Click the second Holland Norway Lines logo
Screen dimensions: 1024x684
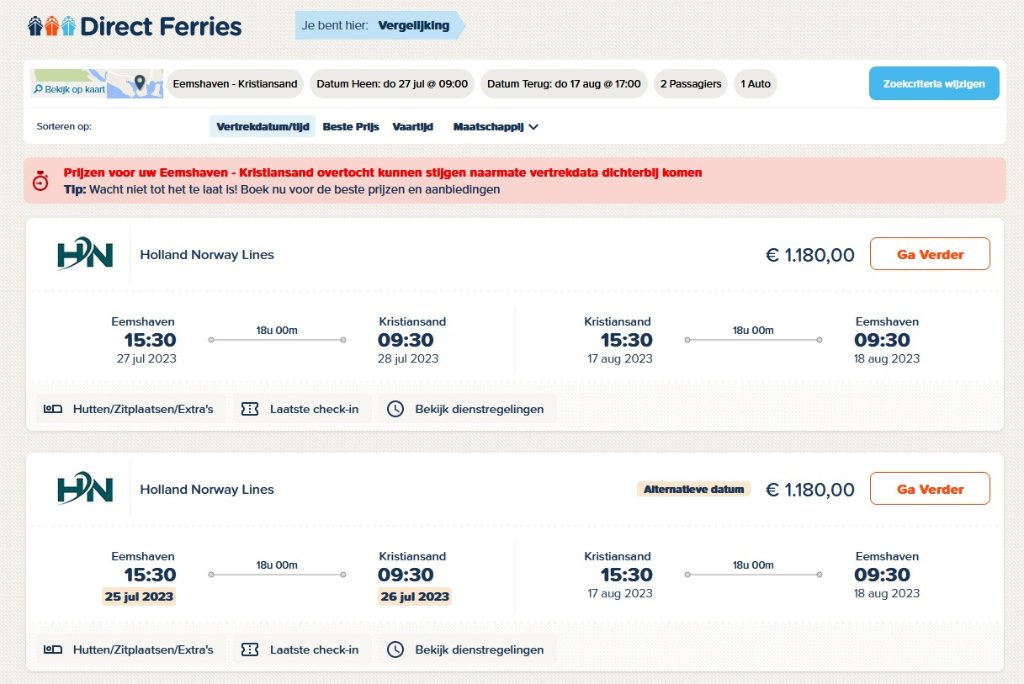click(x=85, y=490)
